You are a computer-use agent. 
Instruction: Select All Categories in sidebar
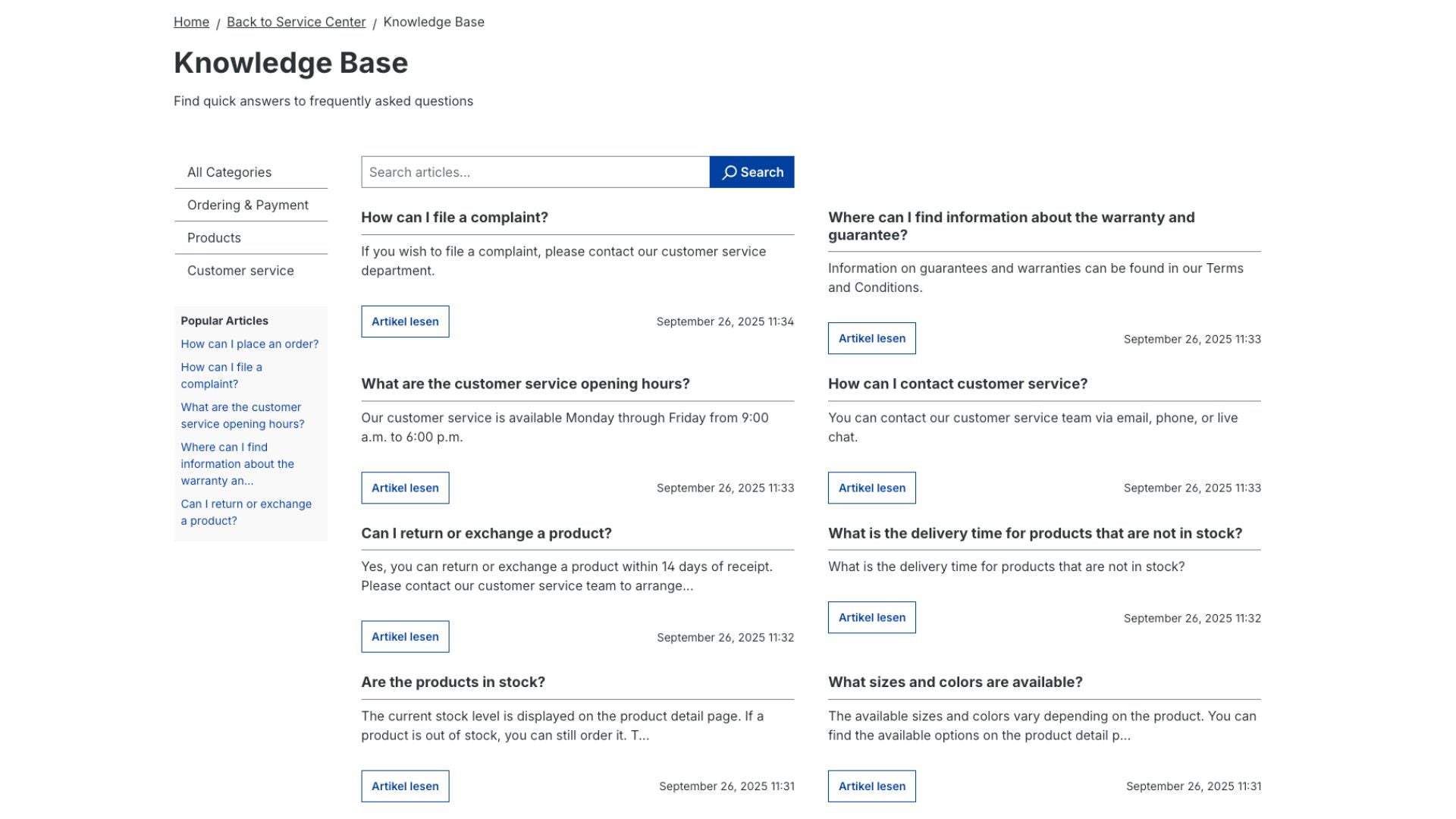[x=229, y=172]
